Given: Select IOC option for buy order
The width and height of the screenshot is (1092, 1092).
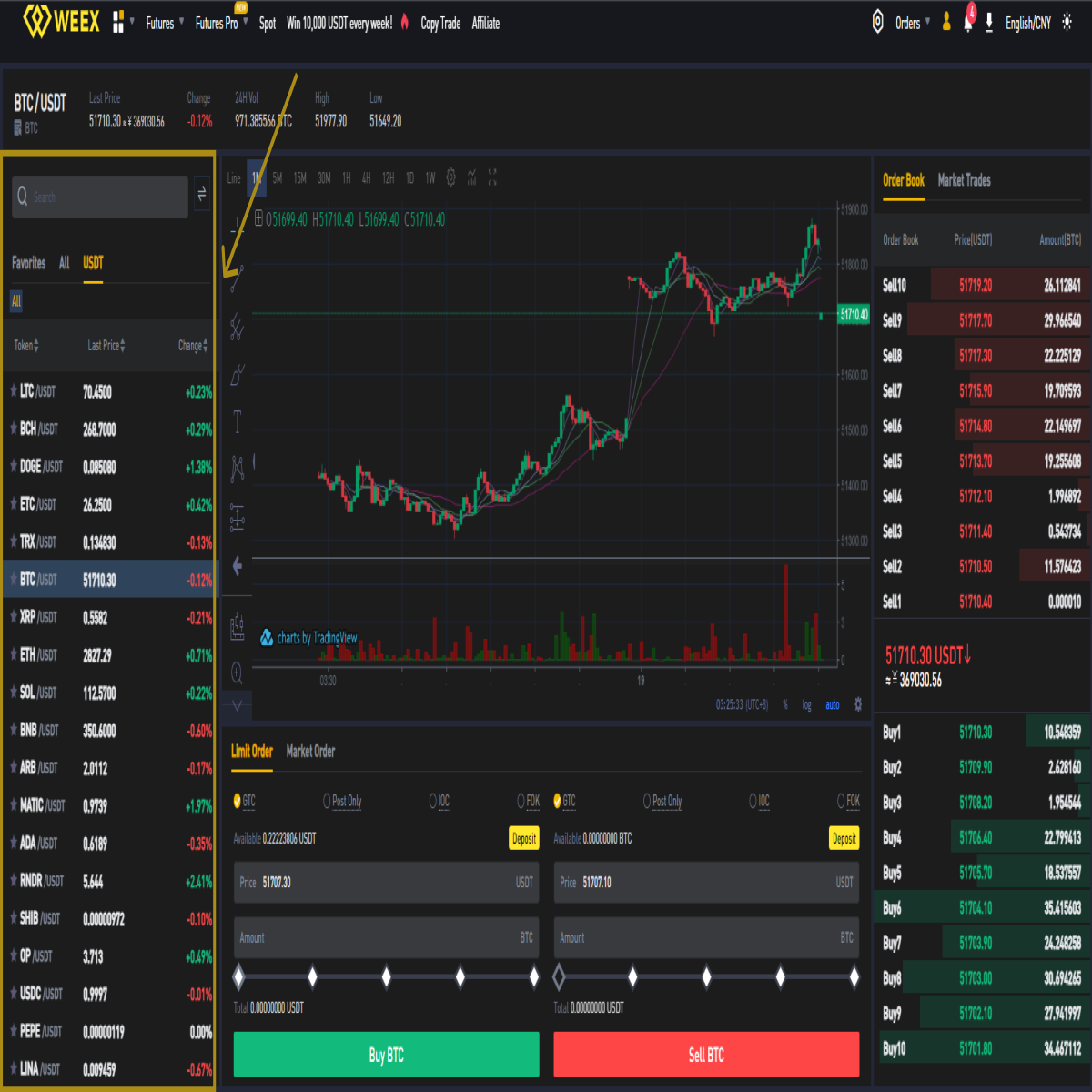Looking at the screenshot, I should click(x=439, y=801).
